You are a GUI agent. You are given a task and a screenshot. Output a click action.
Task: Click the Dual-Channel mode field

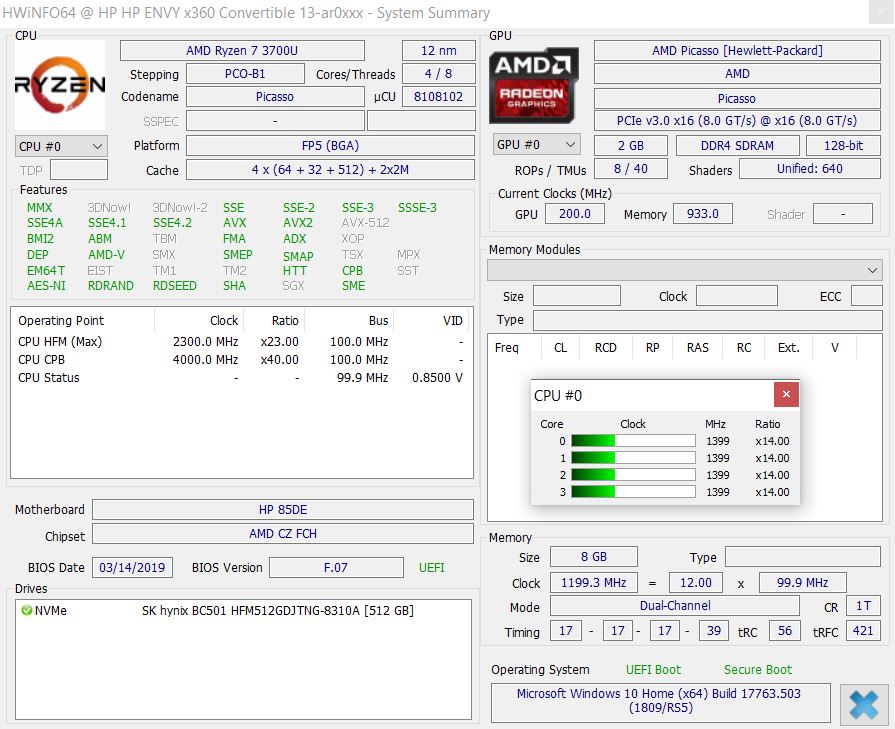point(675,606)
